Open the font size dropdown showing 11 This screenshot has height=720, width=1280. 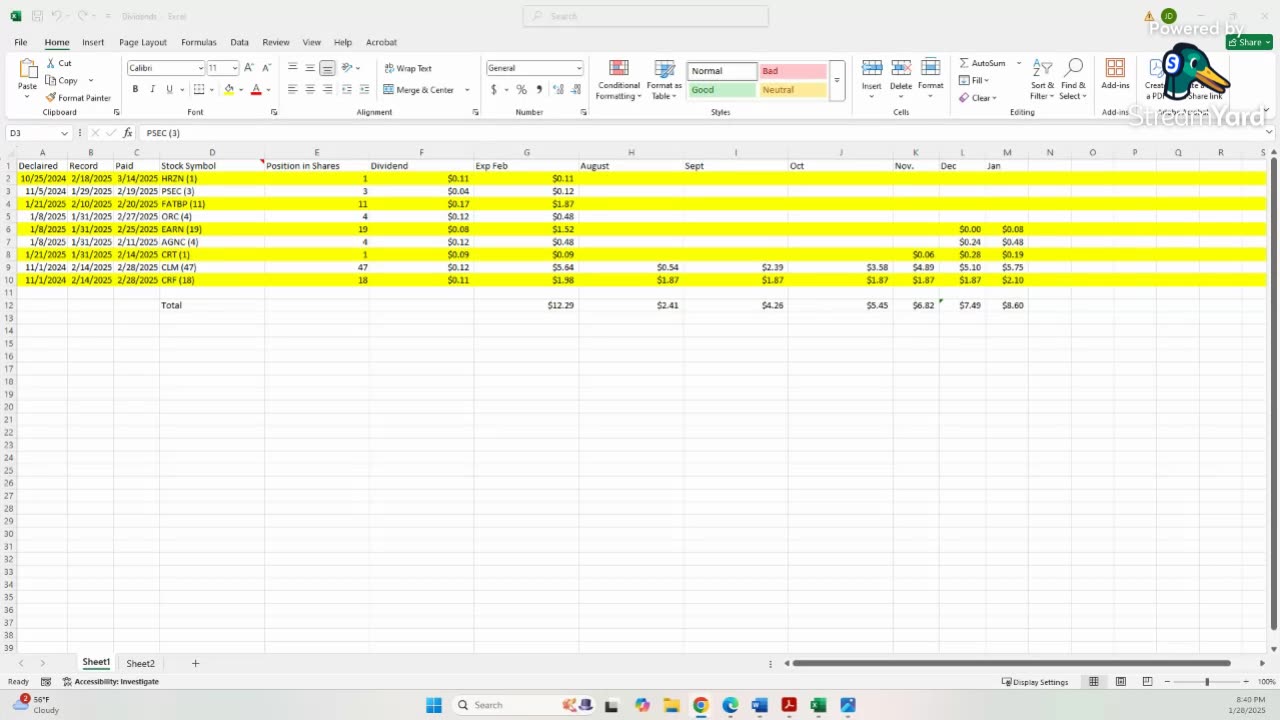235,68
